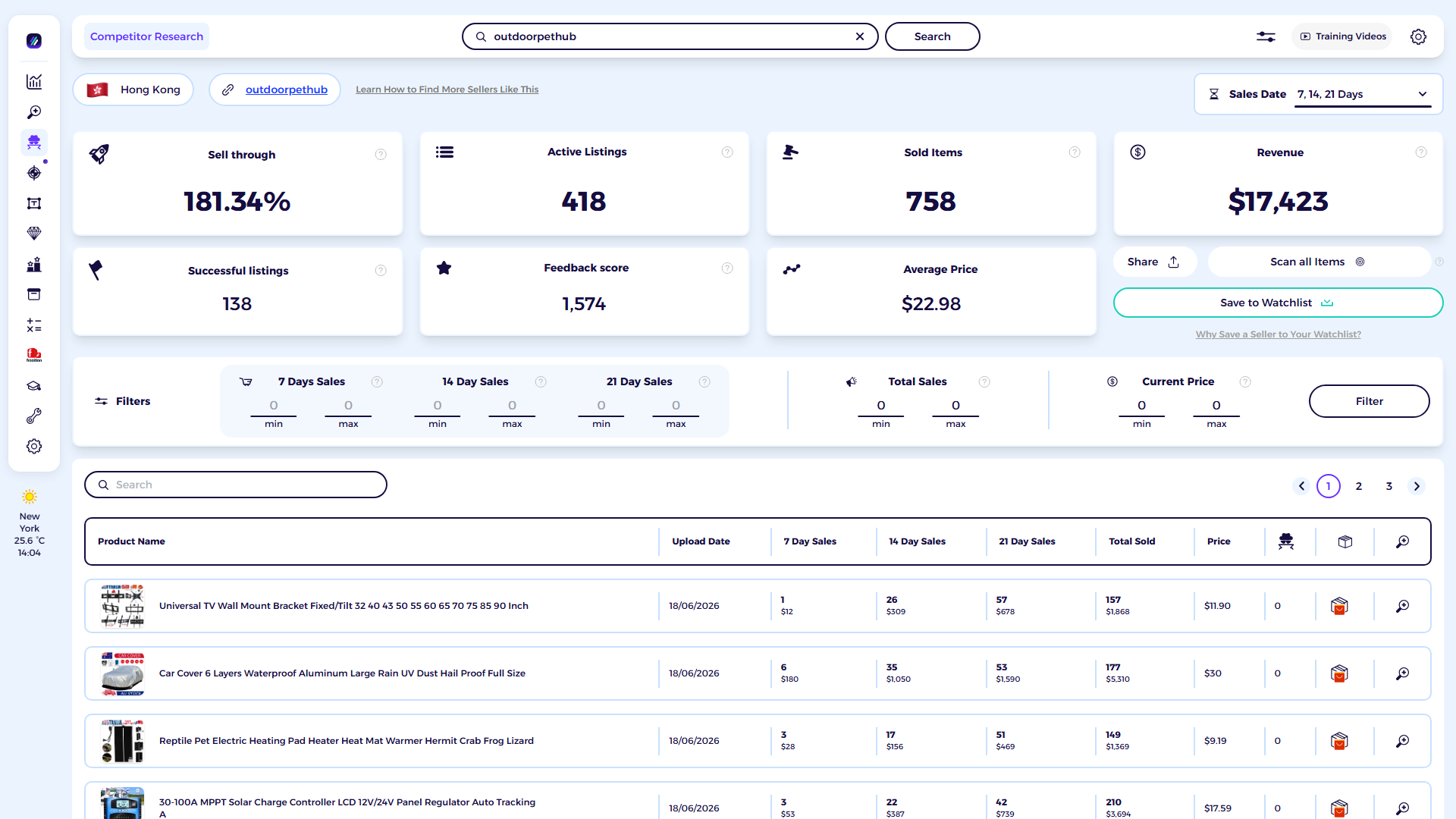Open the red truck sidebar icon
This screenshot has height=819, width=1456.
34,355
